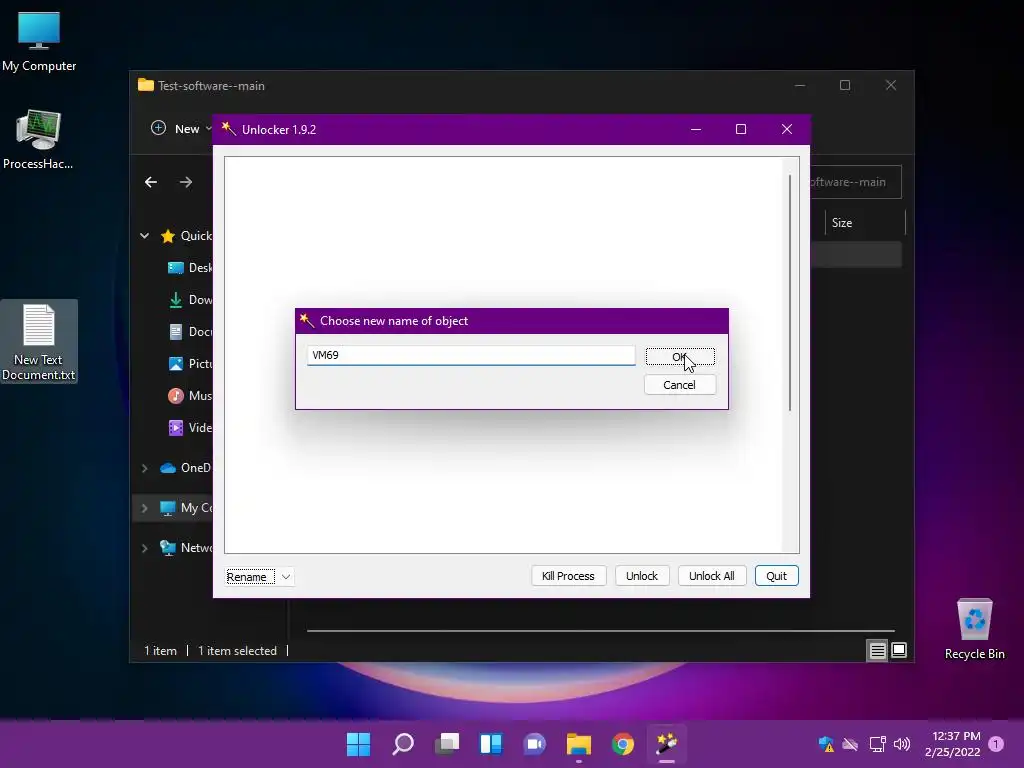Viewport: 1024px width, 768px height.
Task: Open the Rename action dropdown
Action: pos(285,577)
